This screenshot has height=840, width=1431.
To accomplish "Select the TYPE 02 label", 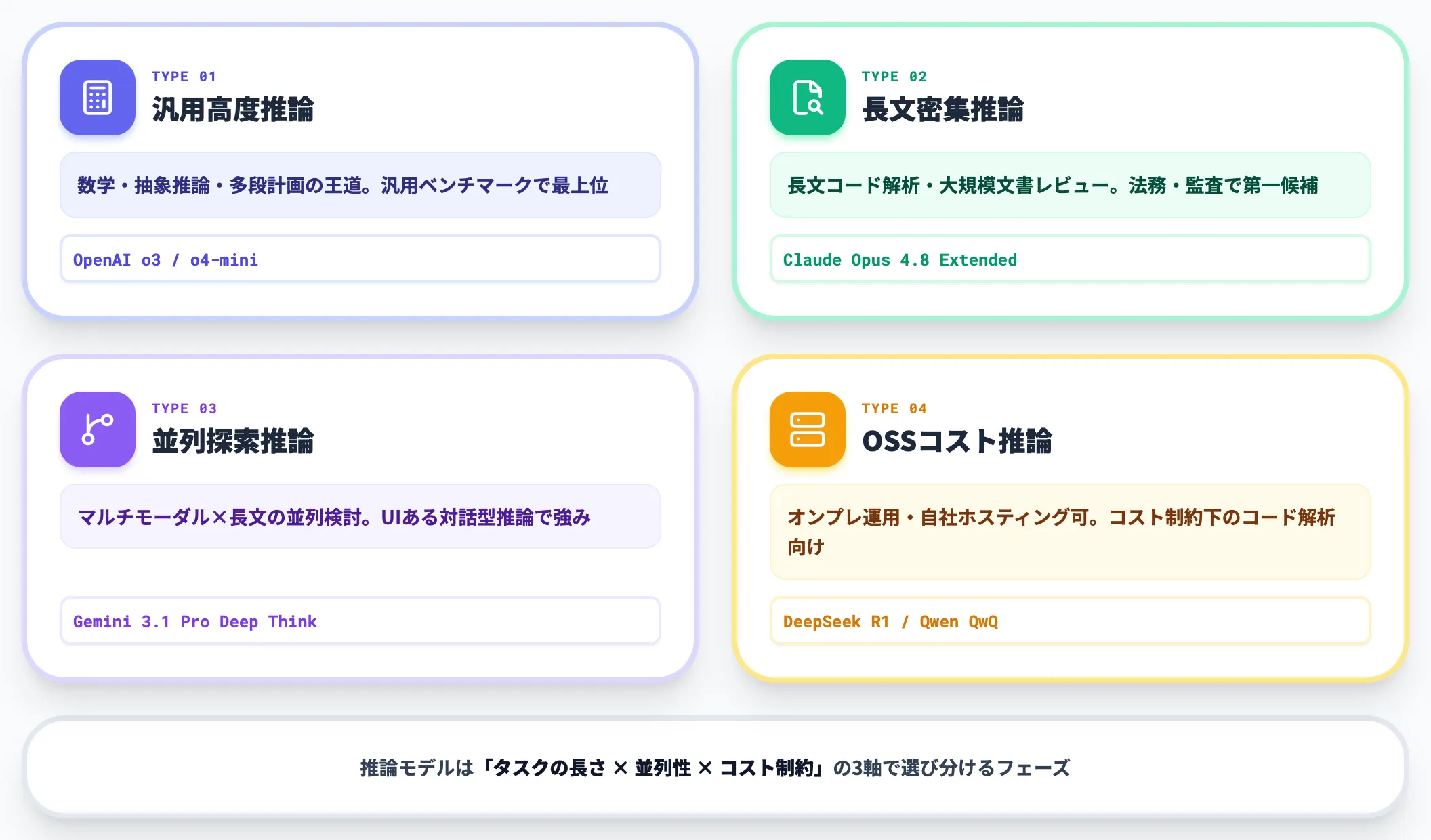I will tap(894, 77).
